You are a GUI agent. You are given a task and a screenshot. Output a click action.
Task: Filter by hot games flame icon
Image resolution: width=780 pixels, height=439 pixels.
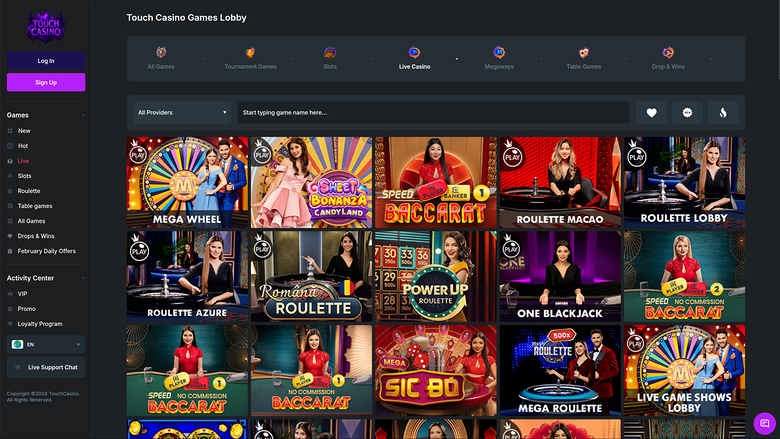tap(723, 113)
